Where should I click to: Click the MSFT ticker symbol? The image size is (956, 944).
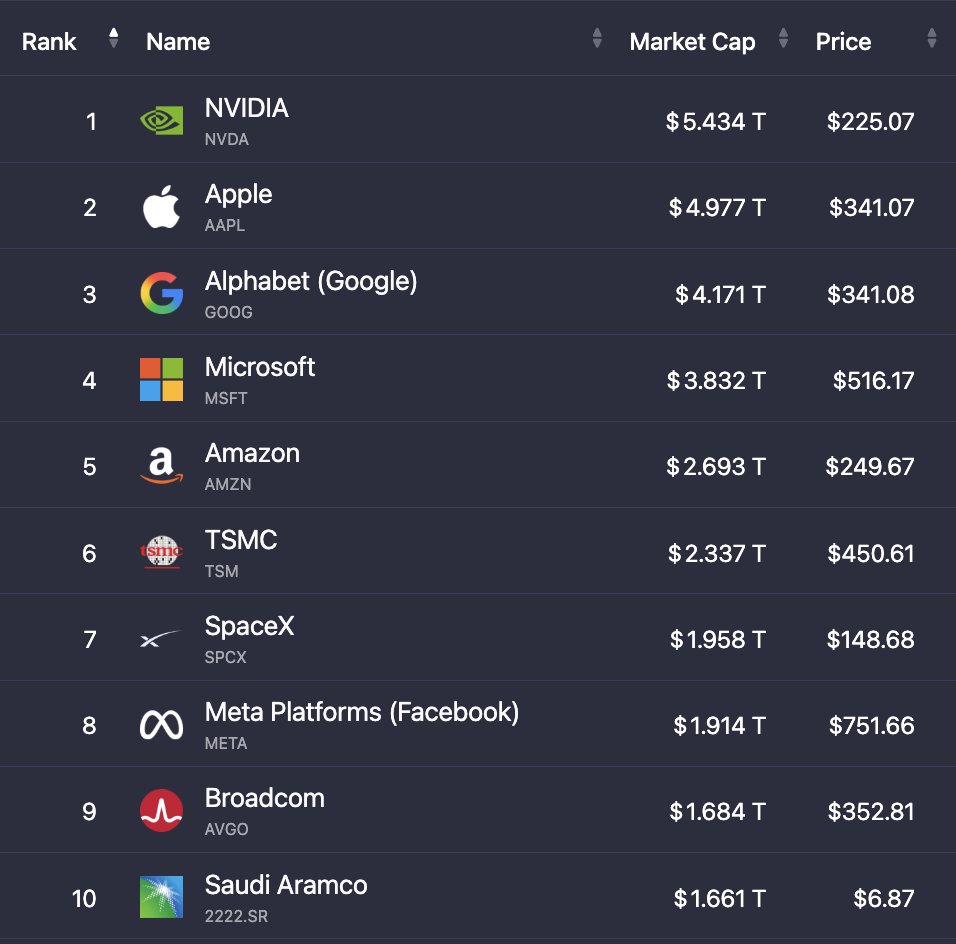pos(226,398)
